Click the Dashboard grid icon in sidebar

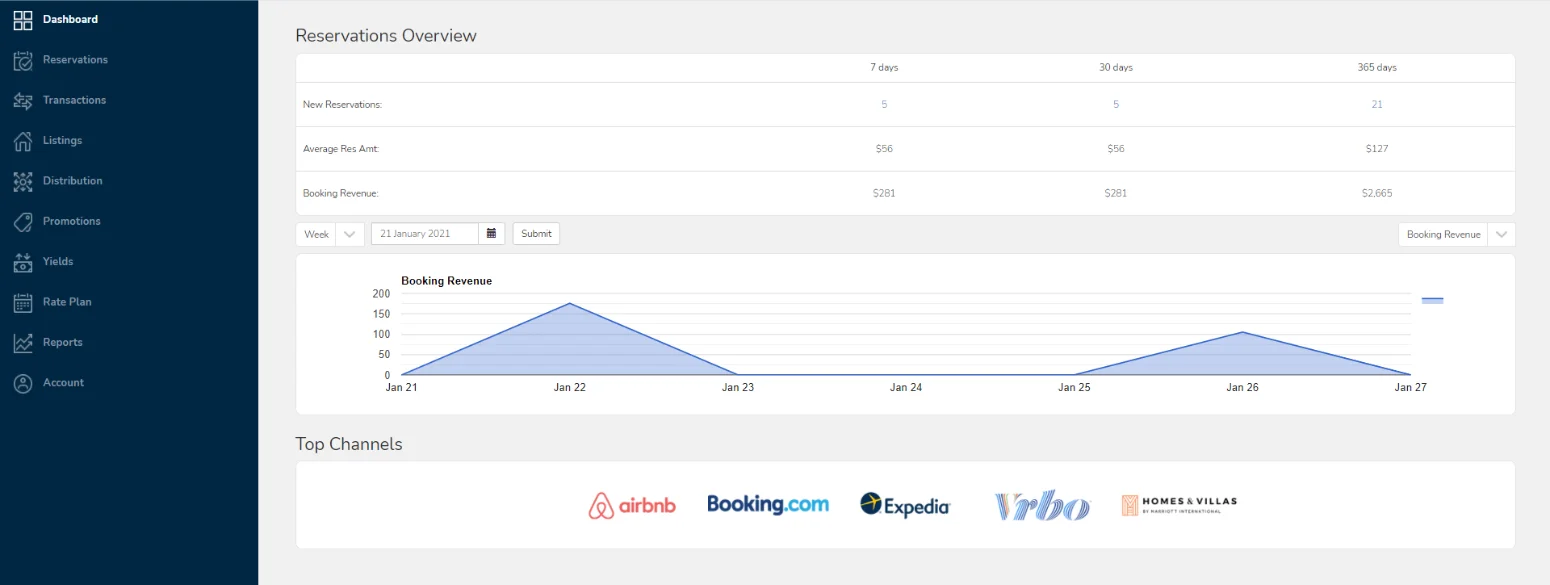[23, 20]
